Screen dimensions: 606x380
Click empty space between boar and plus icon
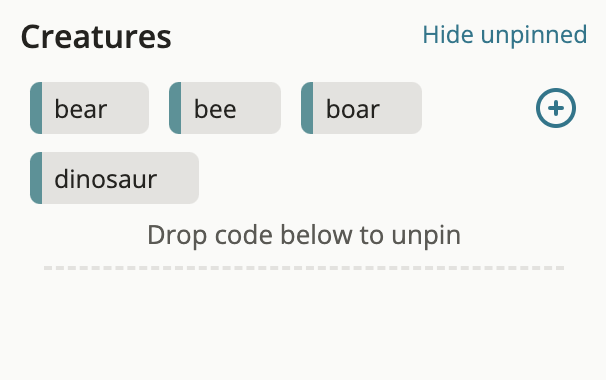point(478,108)
